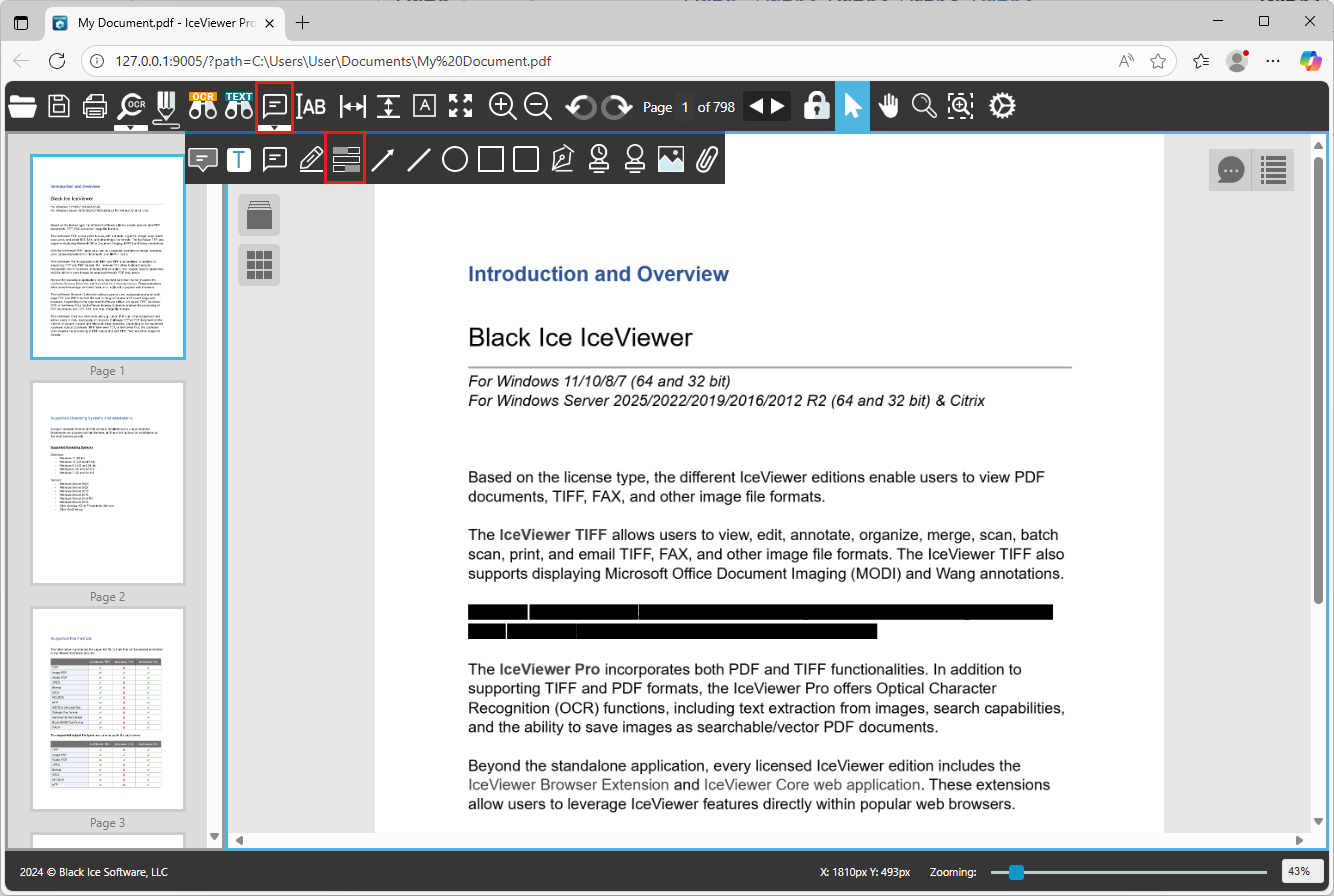
Task: Select the arrow pointer tool
Action: [852, 106]
